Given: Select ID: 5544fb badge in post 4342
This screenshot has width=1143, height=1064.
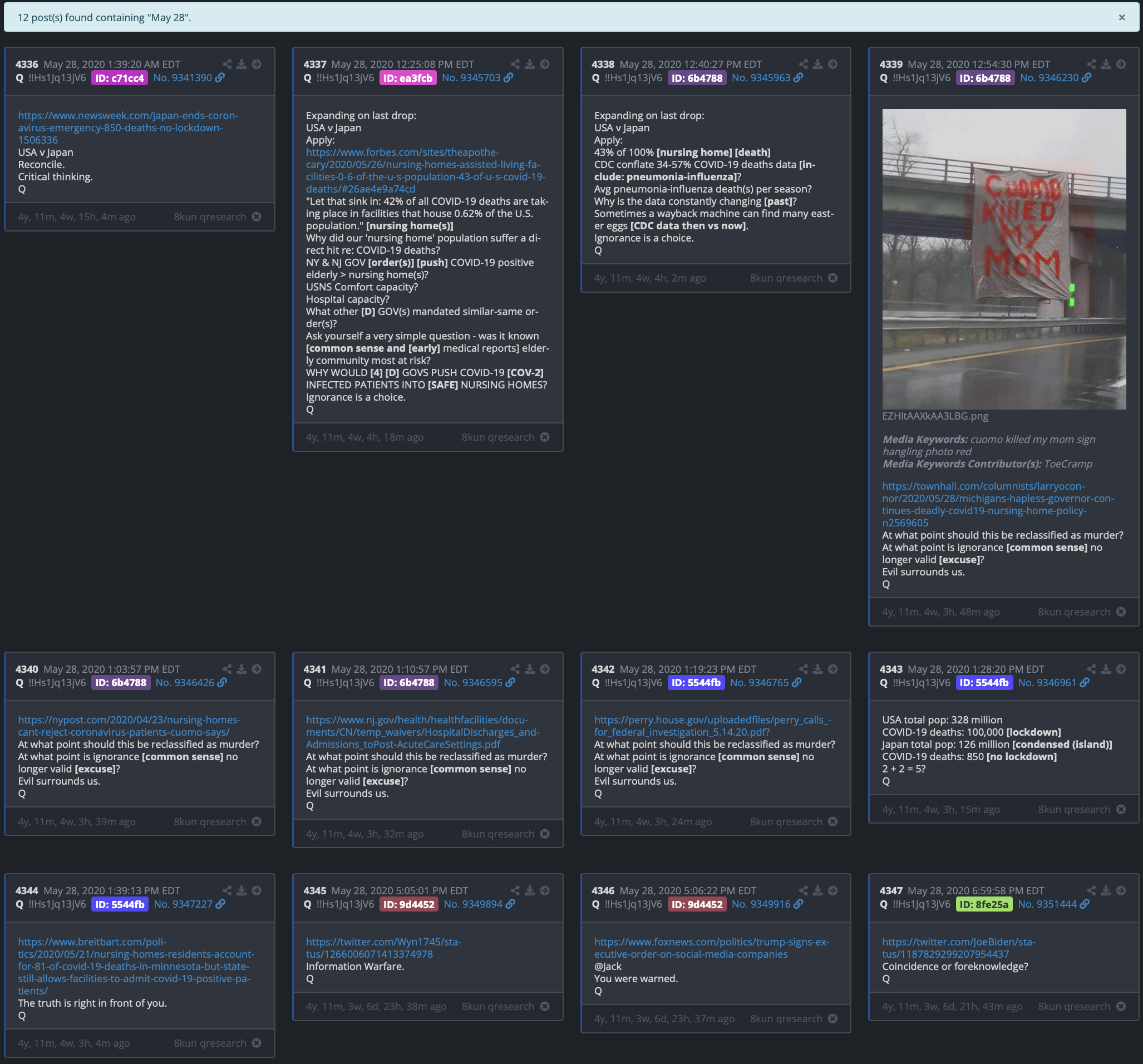Looking at the screenshot, I should 696,682.
